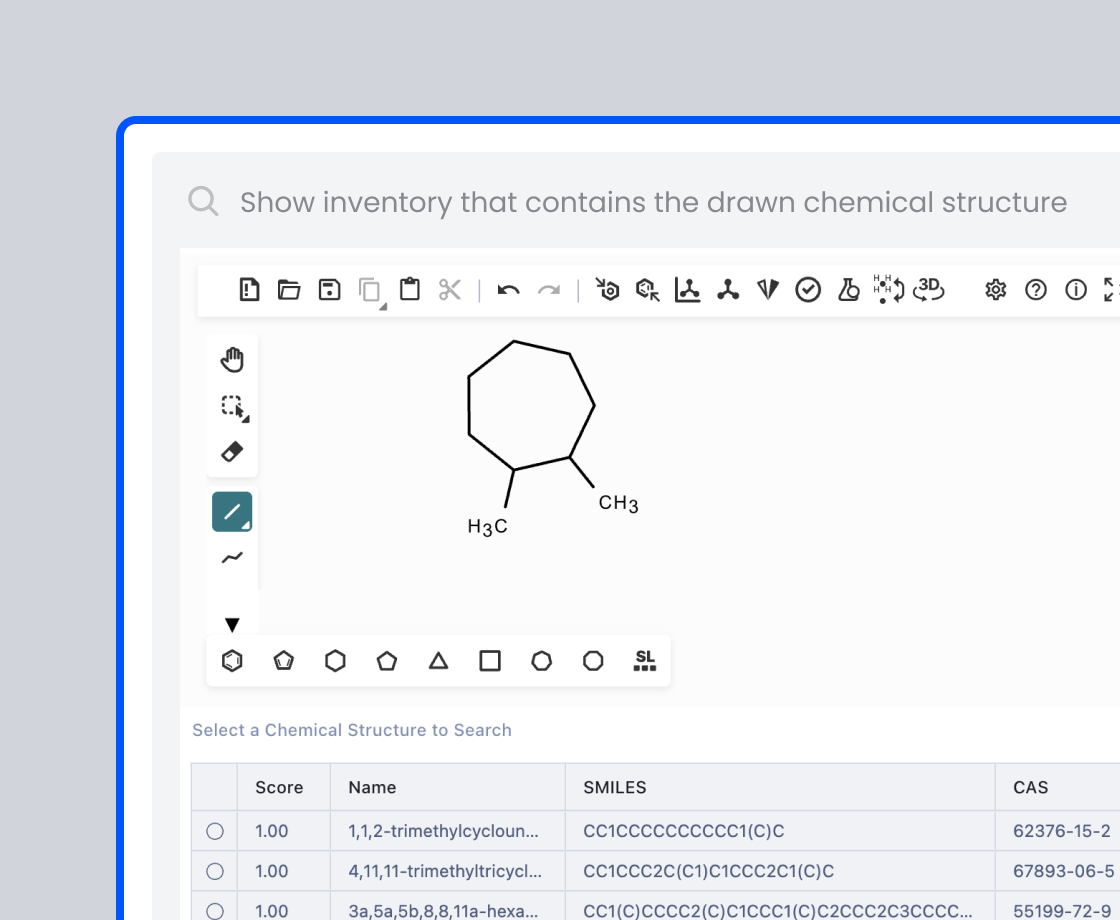
Task: Click the Redo arrow icon
Action: click(549, 290)
